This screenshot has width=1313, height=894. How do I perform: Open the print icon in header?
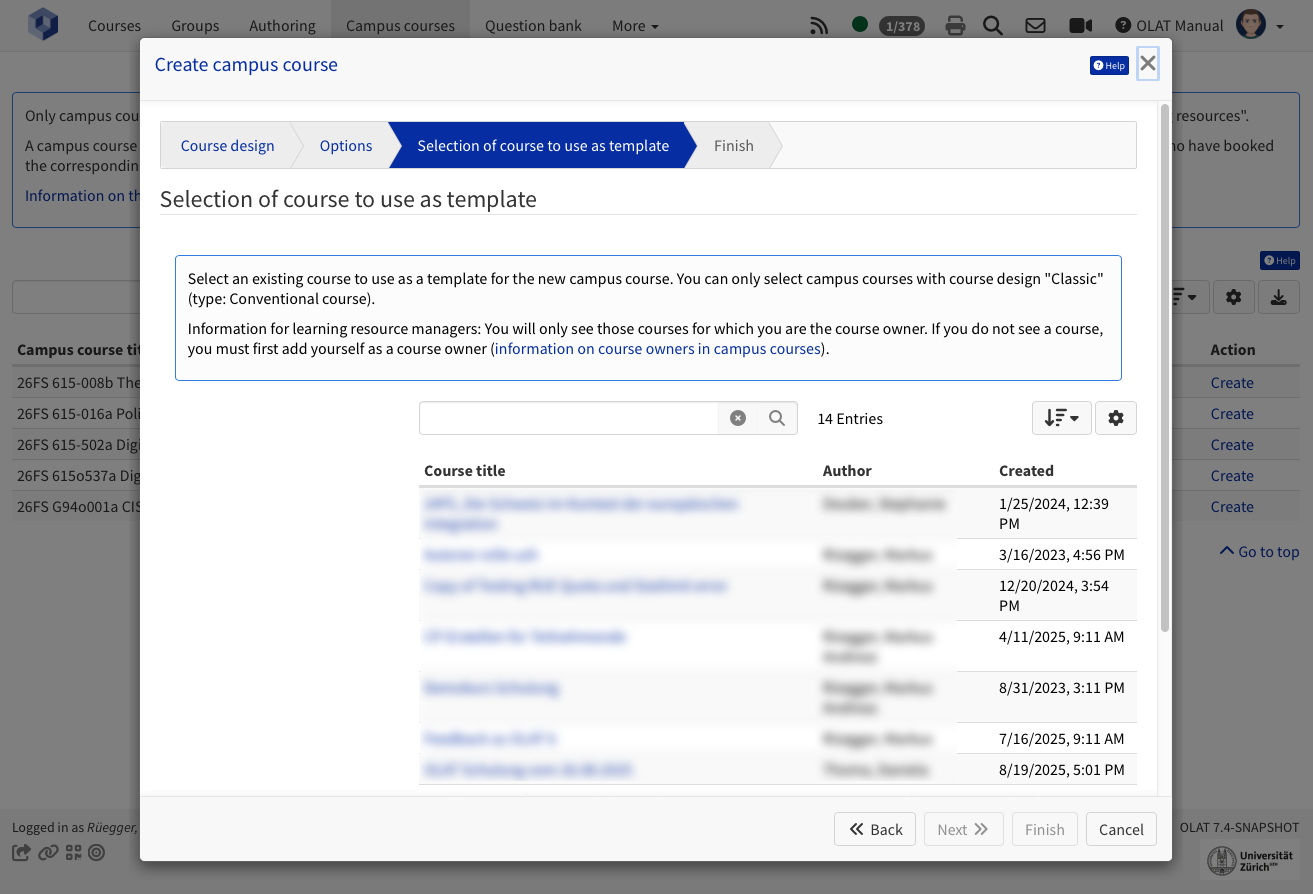(955, 26)
